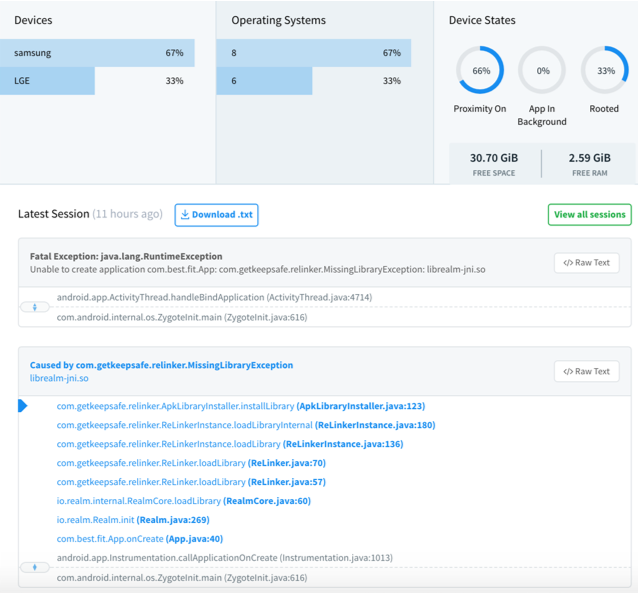The image size is (639, 593).
Task: Expand hidden frames in the Fatal Exception stack
Action: pos(35,307)
